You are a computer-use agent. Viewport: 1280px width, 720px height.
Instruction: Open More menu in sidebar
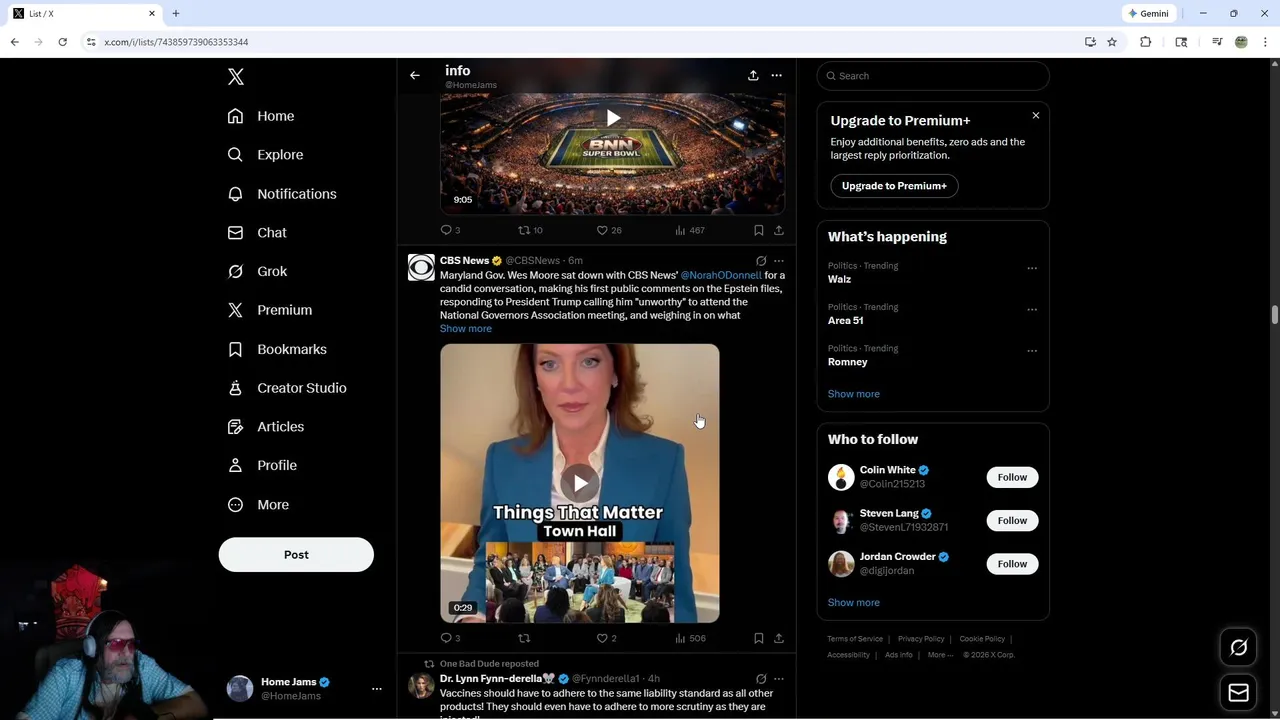(258, 505)
